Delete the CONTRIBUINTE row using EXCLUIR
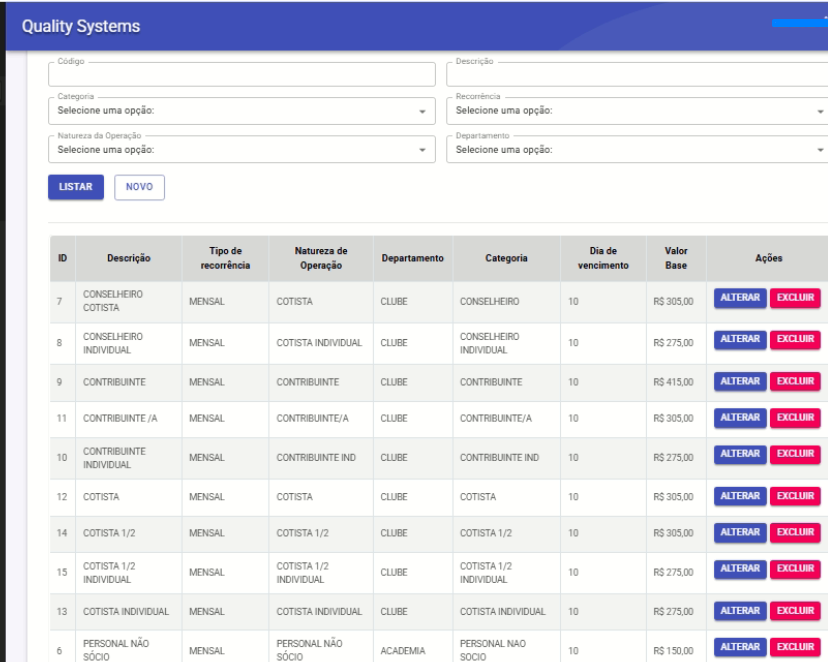828x662 pixels. [795, 379]
